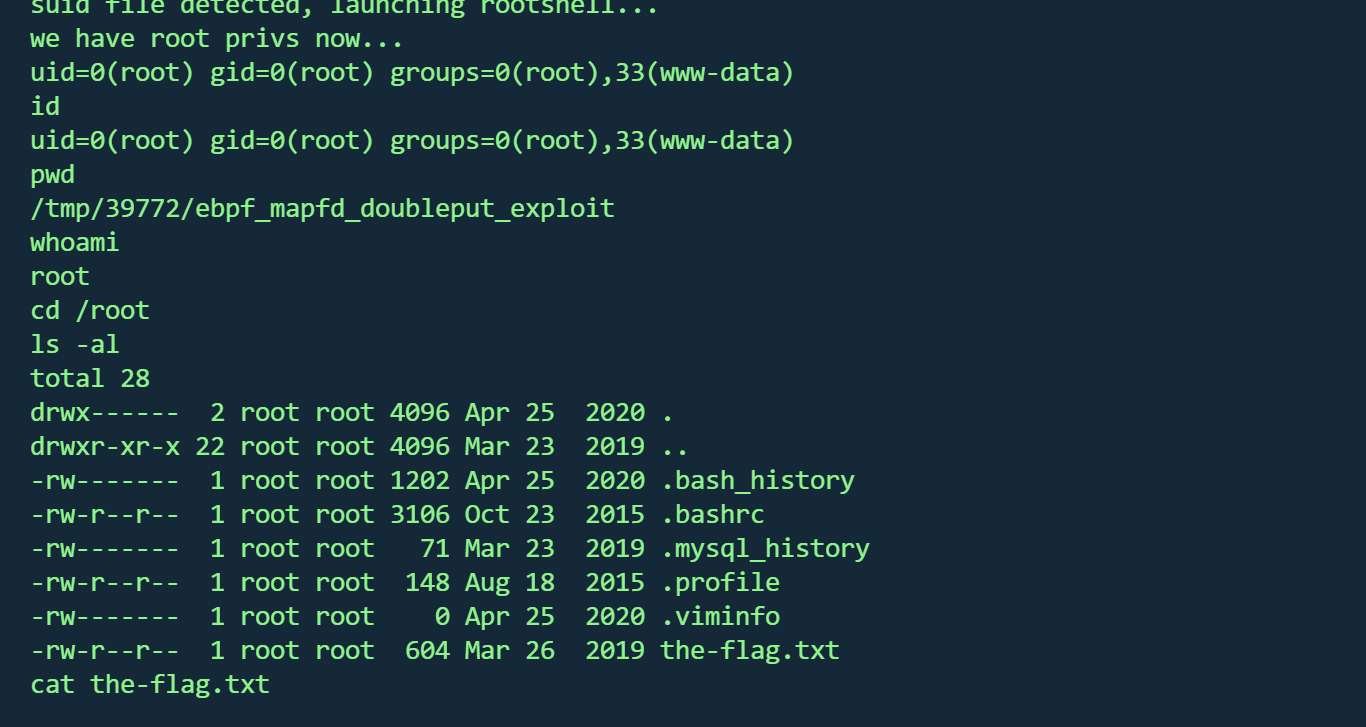The width and height of the screenshot is (1366, 727).
Task: Click the 'ls -al' command line
Action: [75, 345]
